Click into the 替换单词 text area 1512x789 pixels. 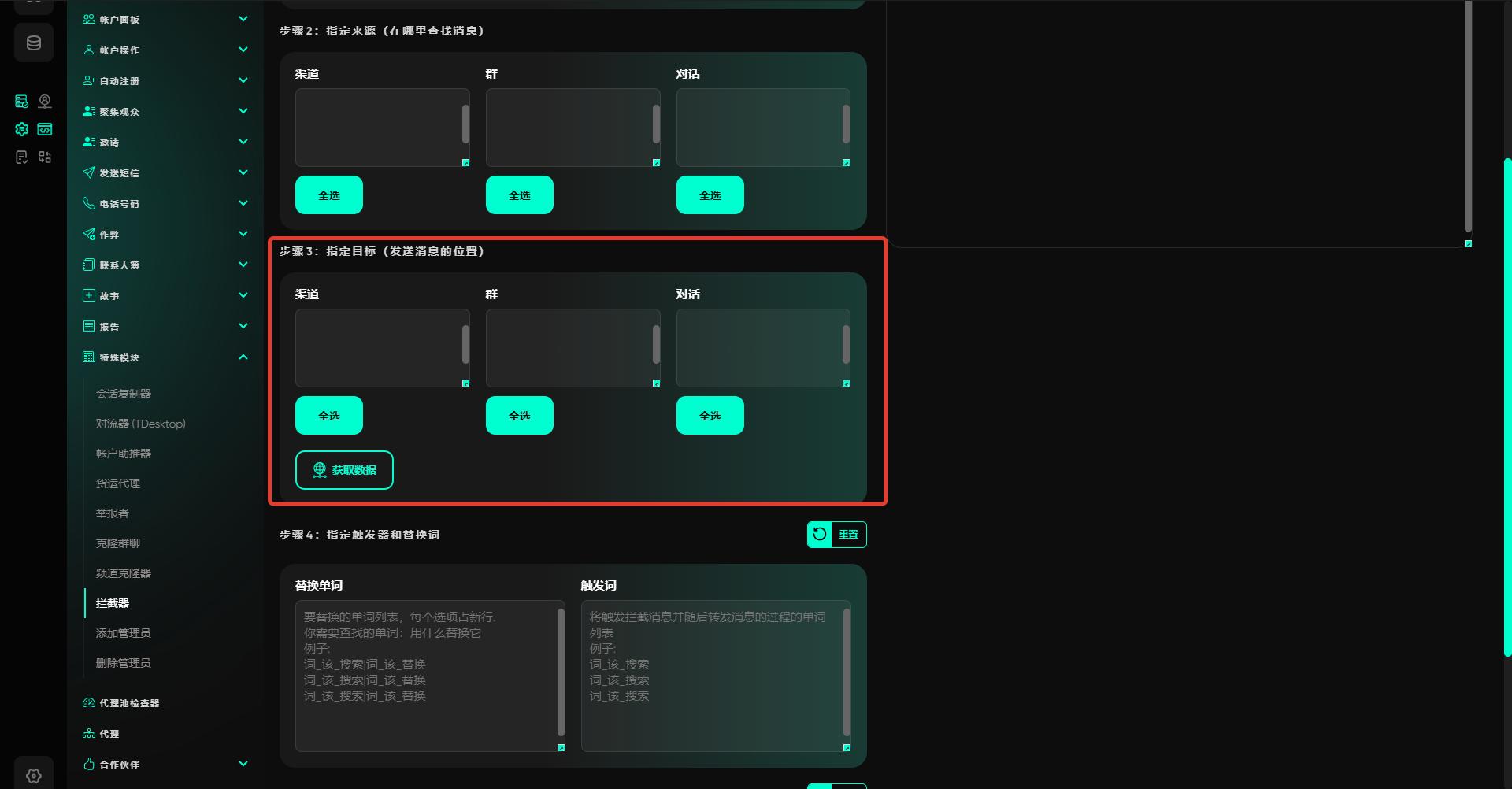pyautogui.click(x=425, y=676)
